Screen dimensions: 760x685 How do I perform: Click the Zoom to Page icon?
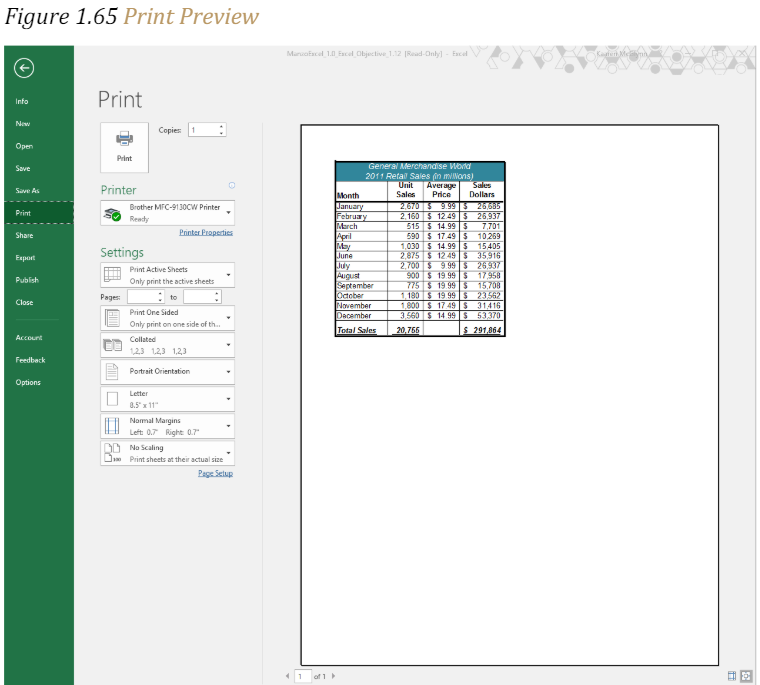pos(746,676)
